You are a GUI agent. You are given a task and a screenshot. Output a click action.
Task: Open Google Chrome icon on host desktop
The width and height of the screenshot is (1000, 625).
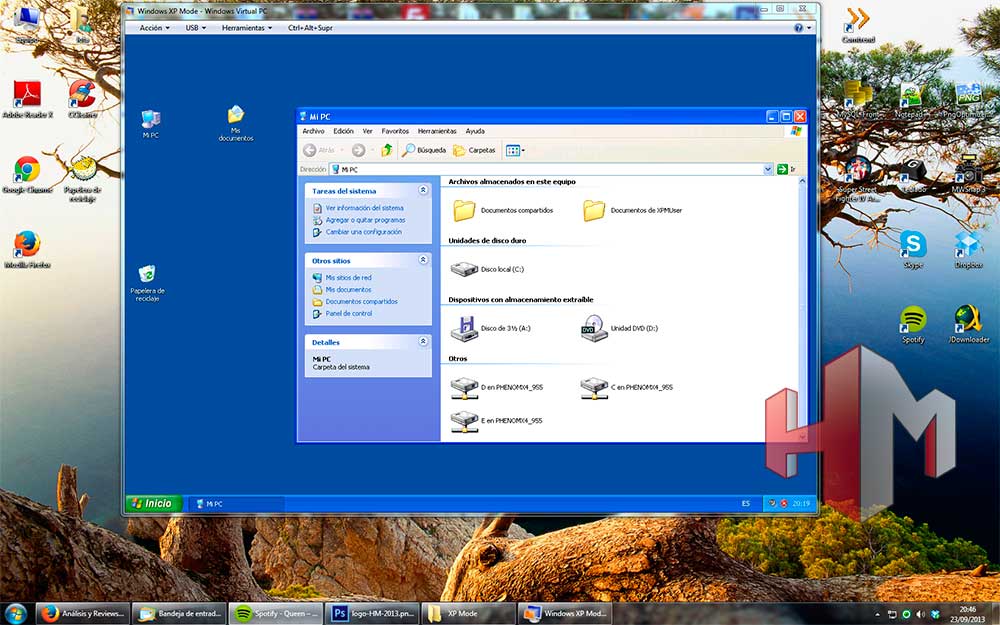[27, 174]
